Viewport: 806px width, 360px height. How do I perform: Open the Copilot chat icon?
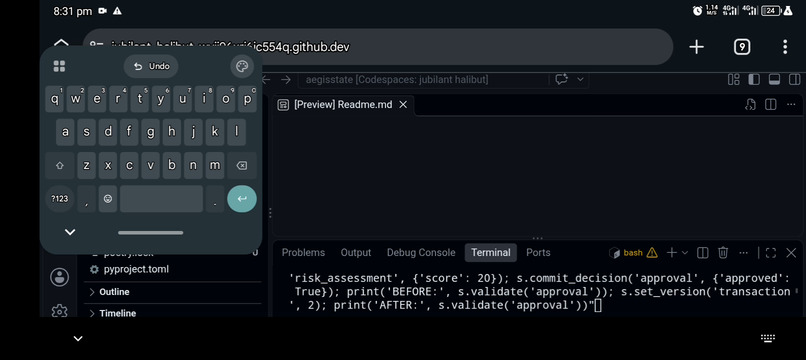tap(561, 80)
